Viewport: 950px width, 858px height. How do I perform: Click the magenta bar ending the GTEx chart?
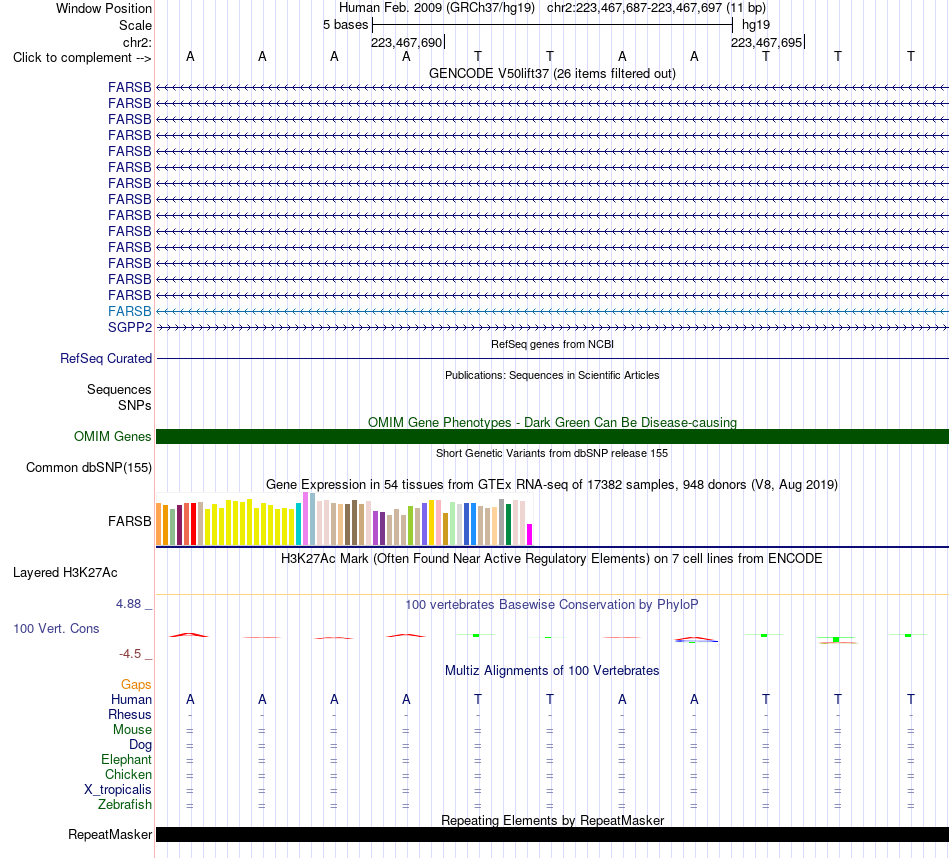pos(530,534)
